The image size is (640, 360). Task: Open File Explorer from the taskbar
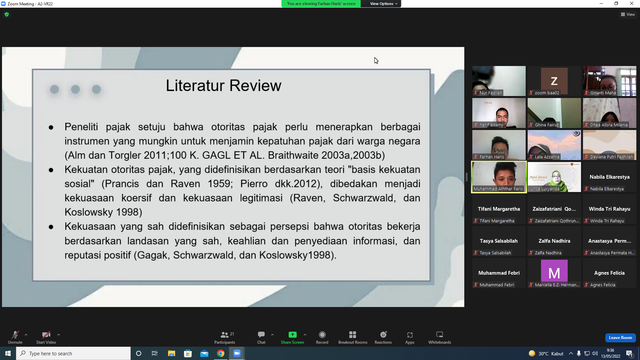tap(171, 353)
